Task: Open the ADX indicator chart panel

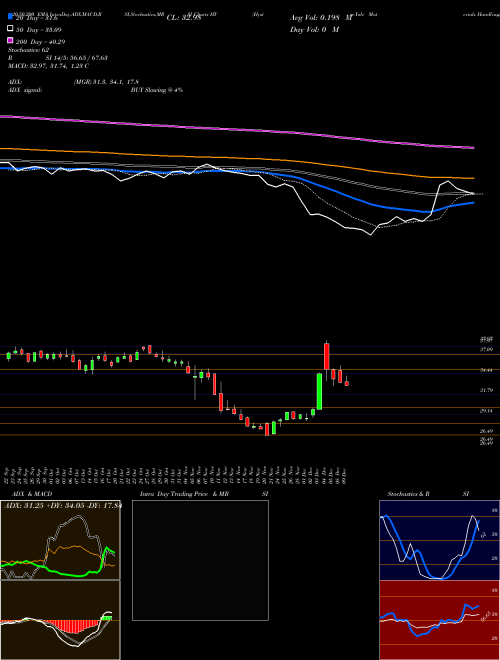Action: 60,540
